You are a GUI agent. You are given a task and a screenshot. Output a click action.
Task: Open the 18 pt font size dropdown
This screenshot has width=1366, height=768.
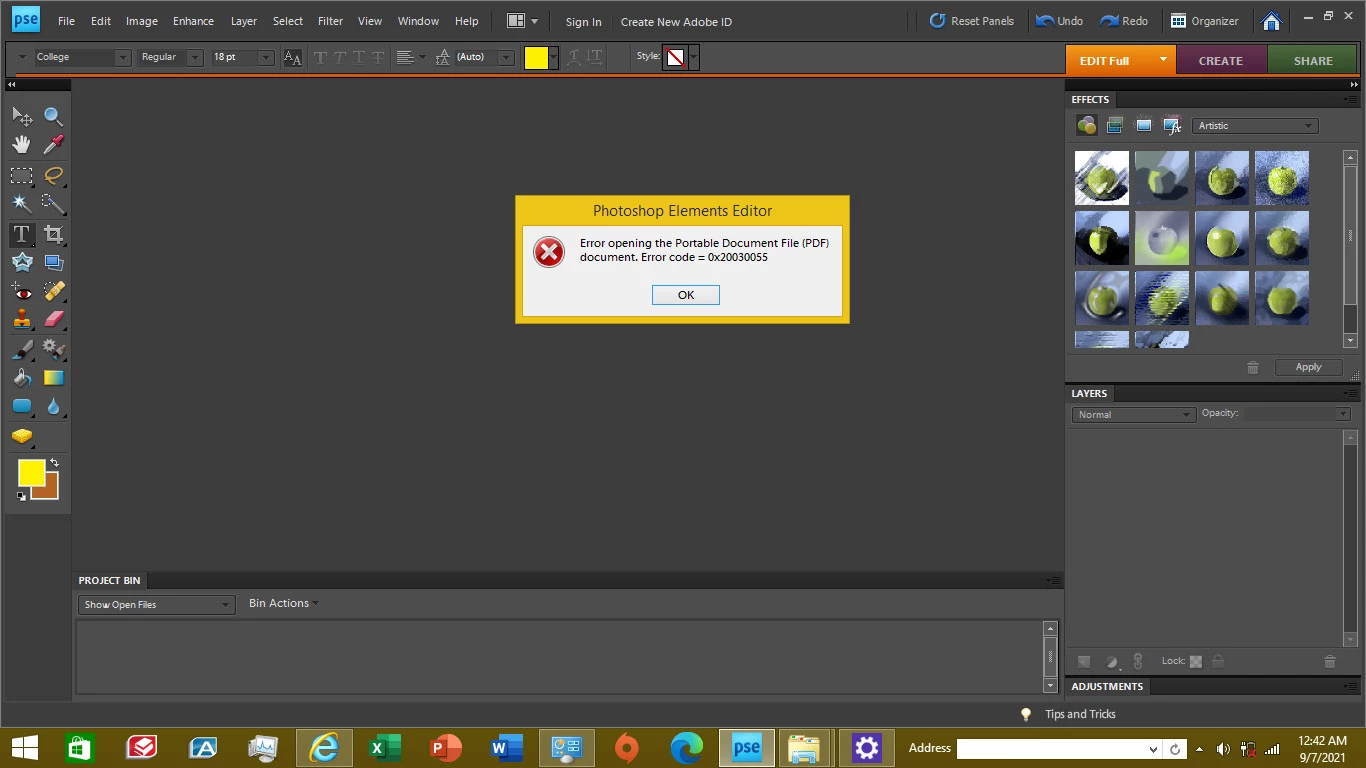coord(266,58)
